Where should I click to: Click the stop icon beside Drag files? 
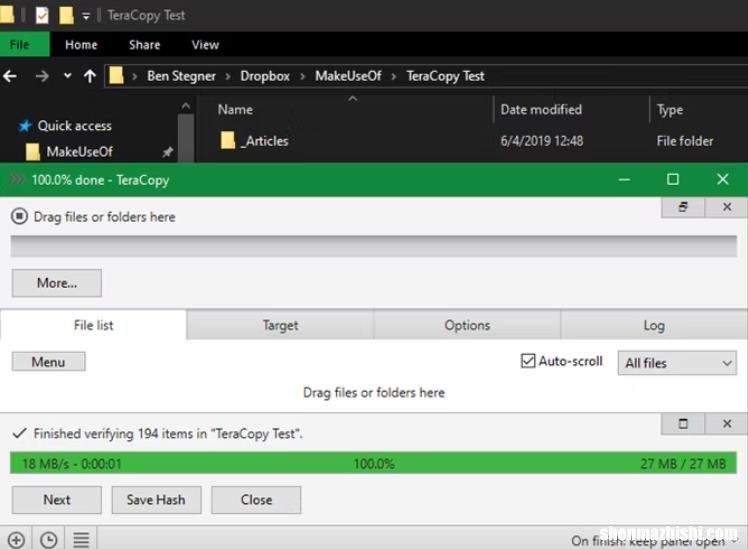click(x=20, y=217)
